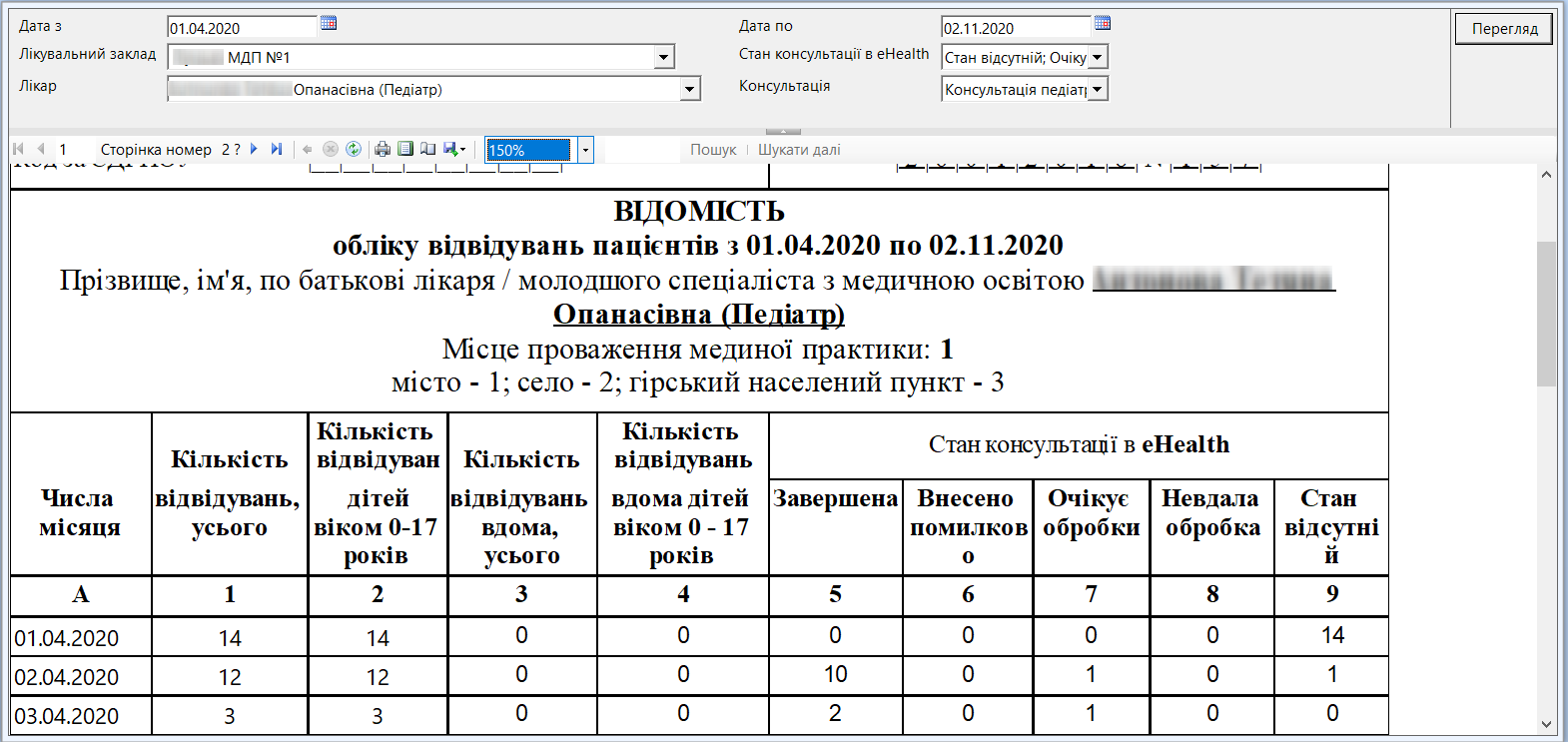Click the 'Опанасівна (Педіатр)' underlined heading
Screen dimensions: 1568x742
pos(699,315)
